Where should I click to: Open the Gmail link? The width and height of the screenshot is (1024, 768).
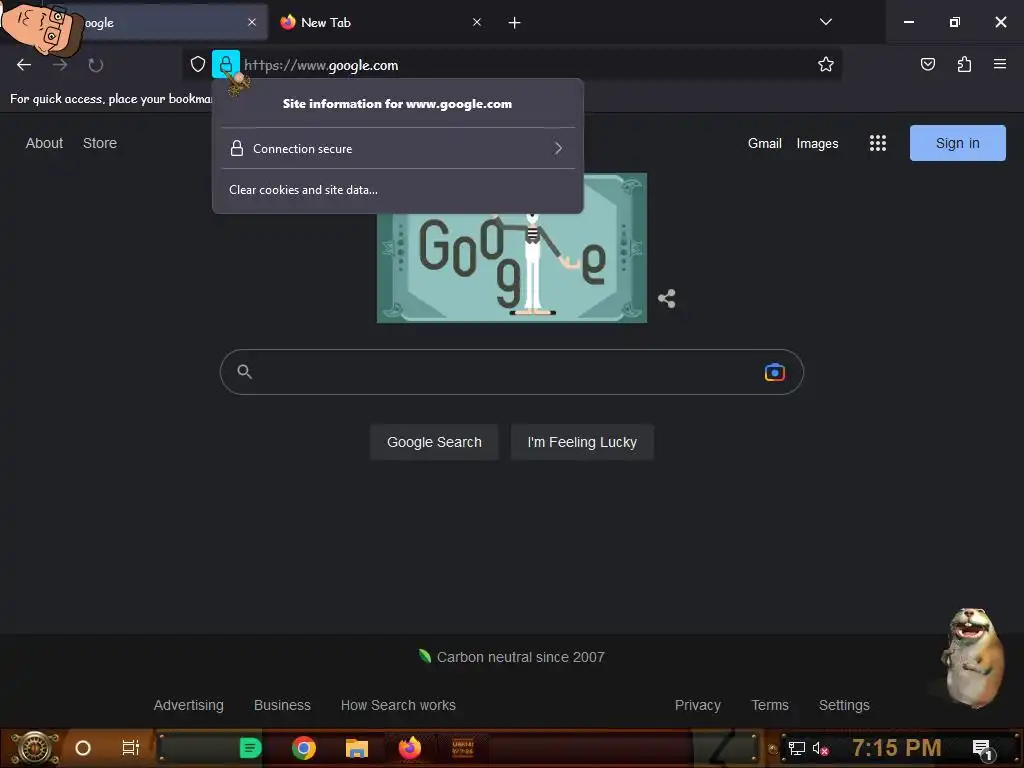764,144
